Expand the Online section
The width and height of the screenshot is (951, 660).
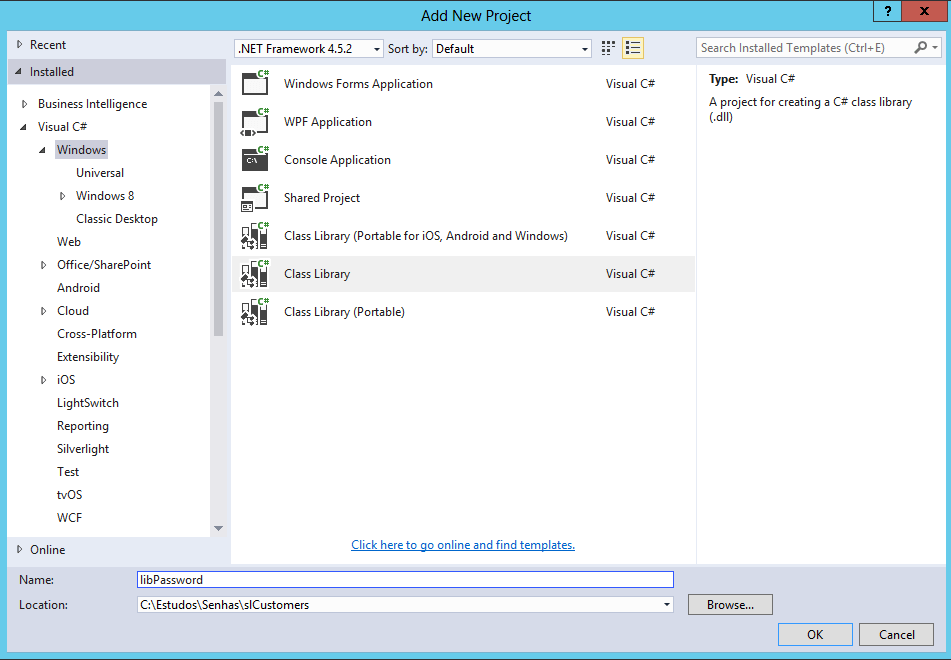(x=19, y=549)
